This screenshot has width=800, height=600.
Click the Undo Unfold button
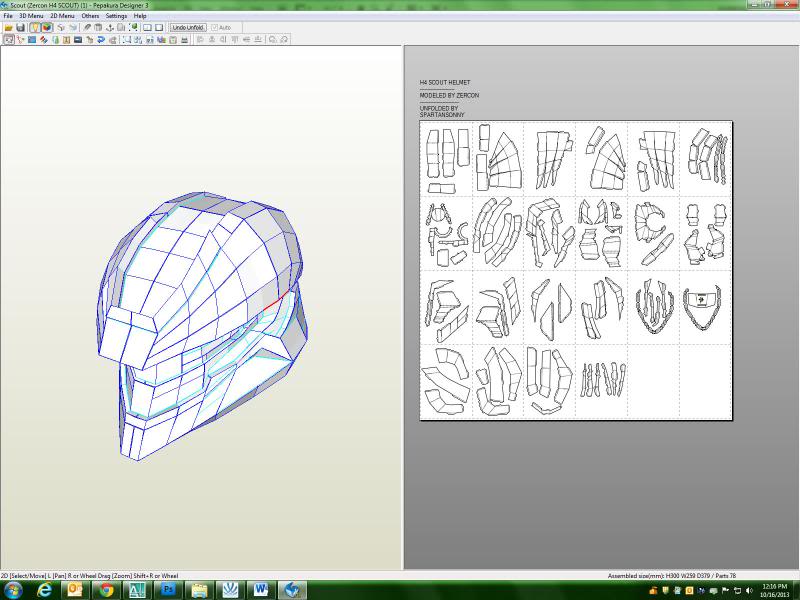click(188, 28)
